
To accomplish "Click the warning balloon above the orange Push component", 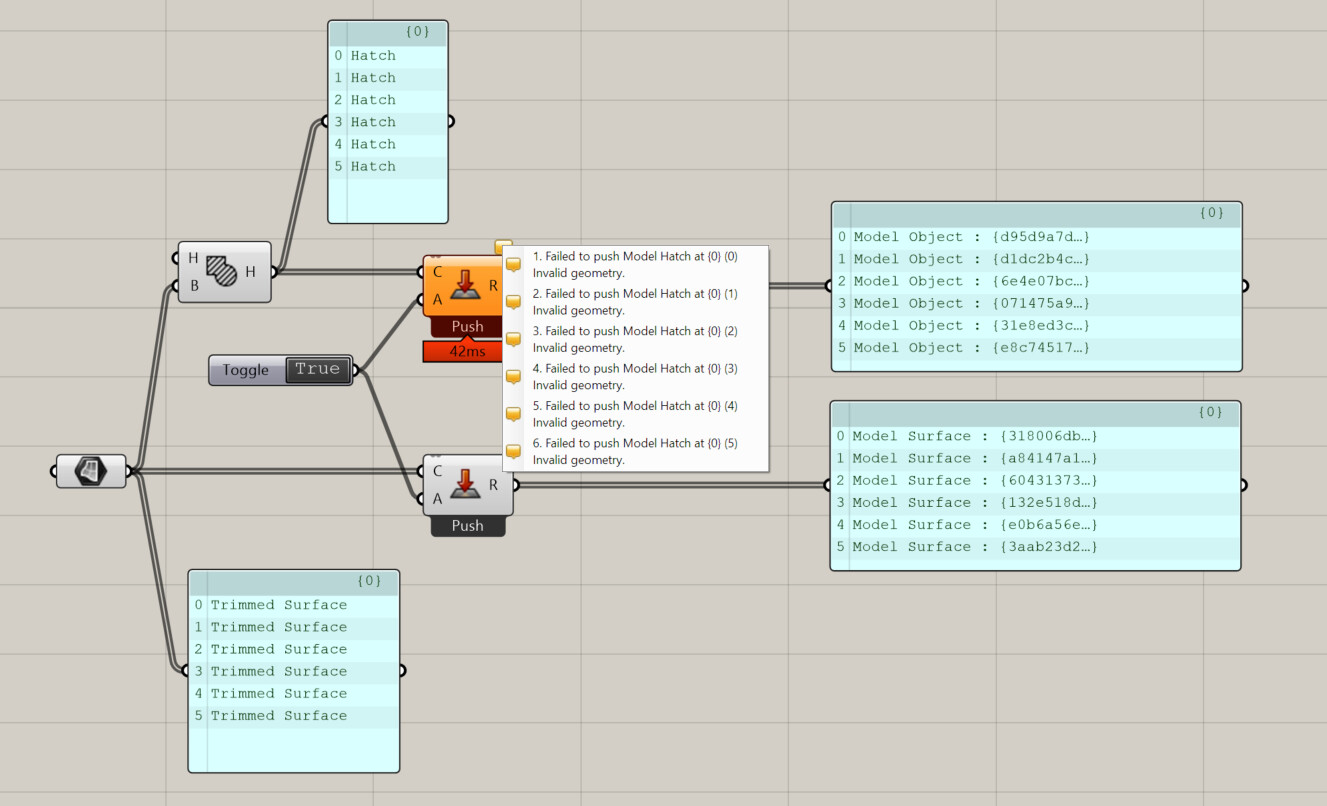I will coord(503,246).
